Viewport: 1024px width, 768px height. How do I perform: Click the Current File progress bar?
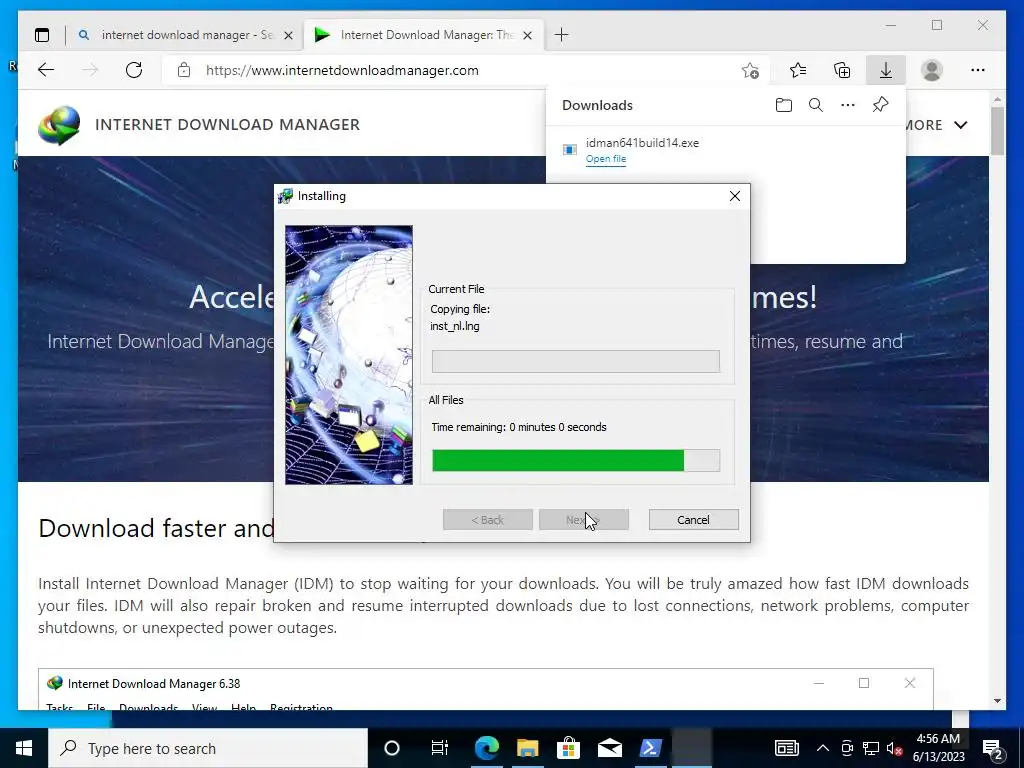(576, 361)
